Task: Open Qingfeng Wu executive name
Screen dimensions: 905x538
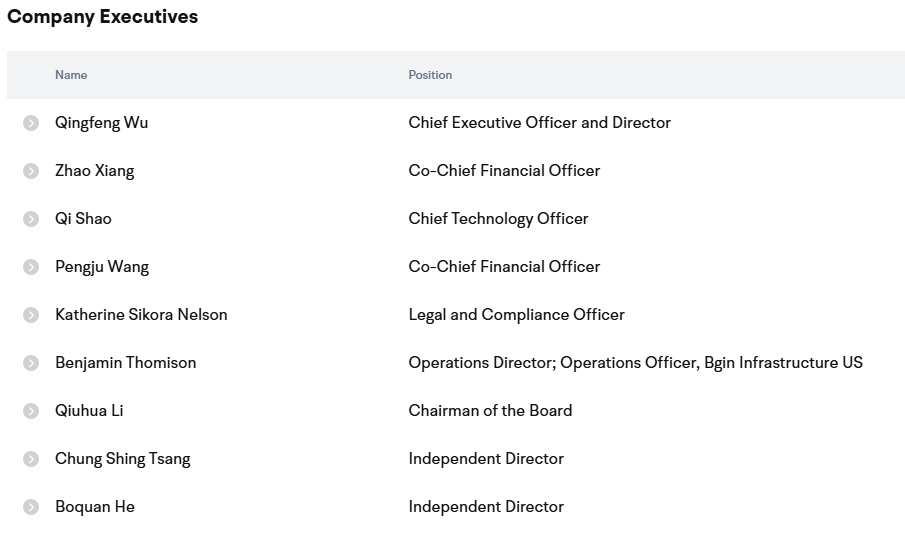Action: click(101, 123)
